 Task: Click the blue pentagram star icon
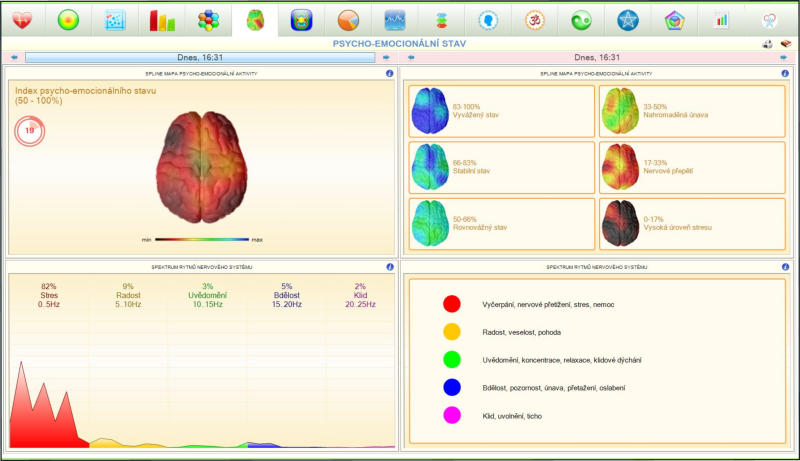click(628, 19)
